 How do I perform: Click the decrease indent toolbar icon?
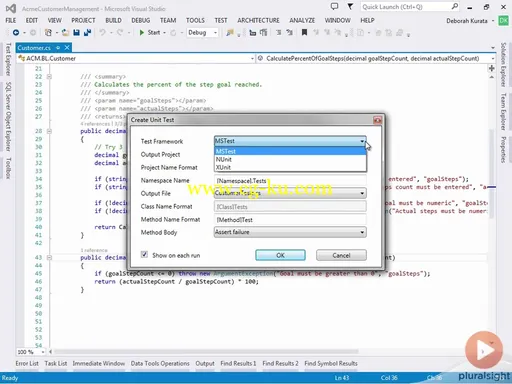coord(253,33)
